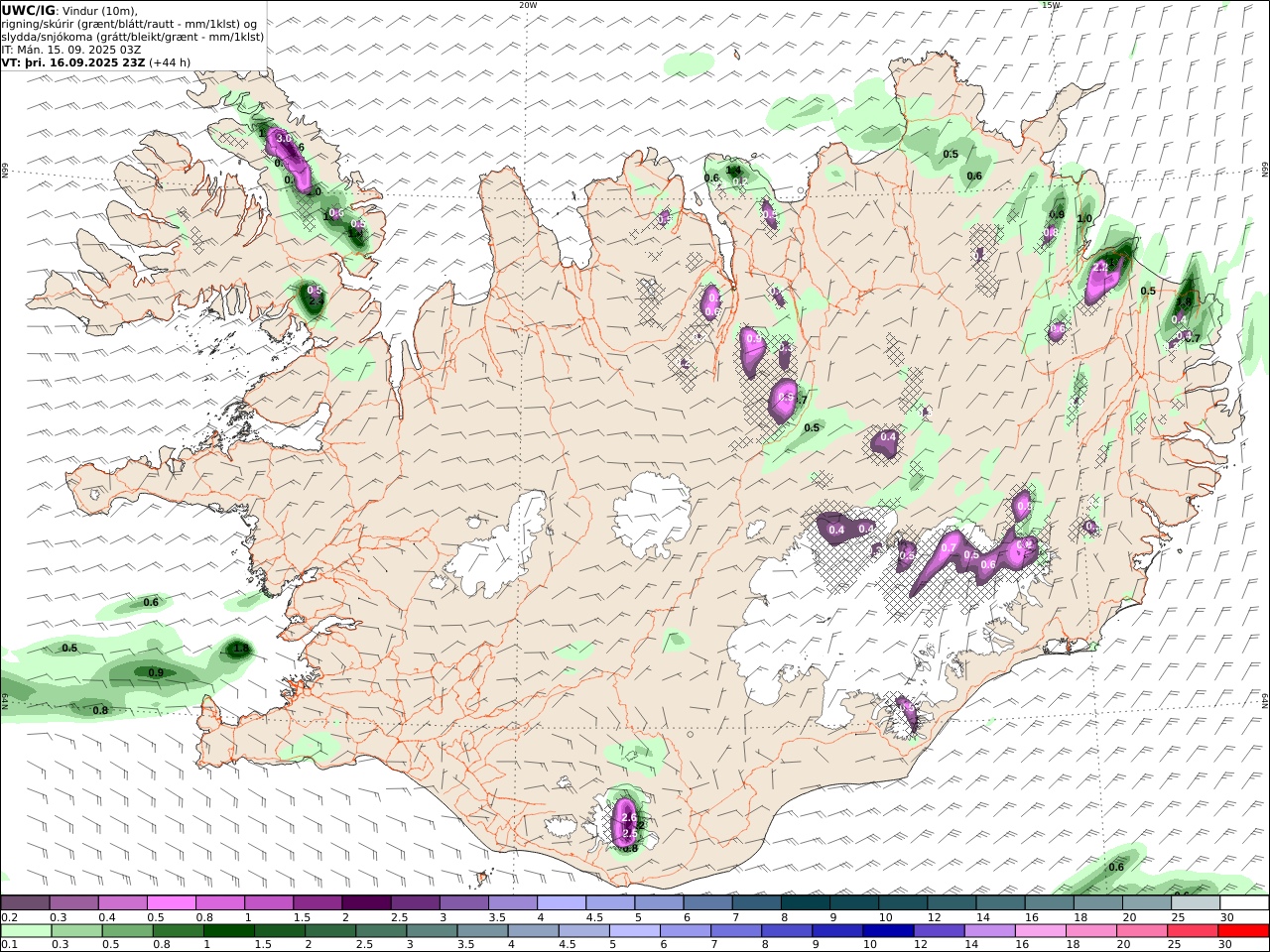This screenshot has width=1270, height=952.
Task: Click the 'IT: Mán. 15. 09. 2025 03Z' line
Action: coord(70,49)
